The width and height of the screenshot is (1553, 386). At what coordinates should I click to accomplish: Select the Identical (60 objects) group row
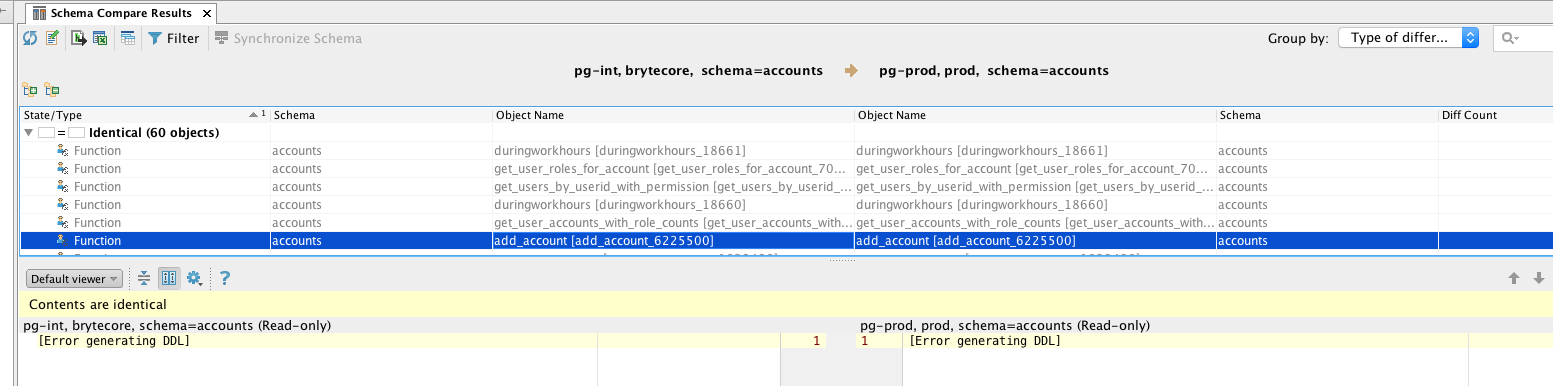pos(785,132)
